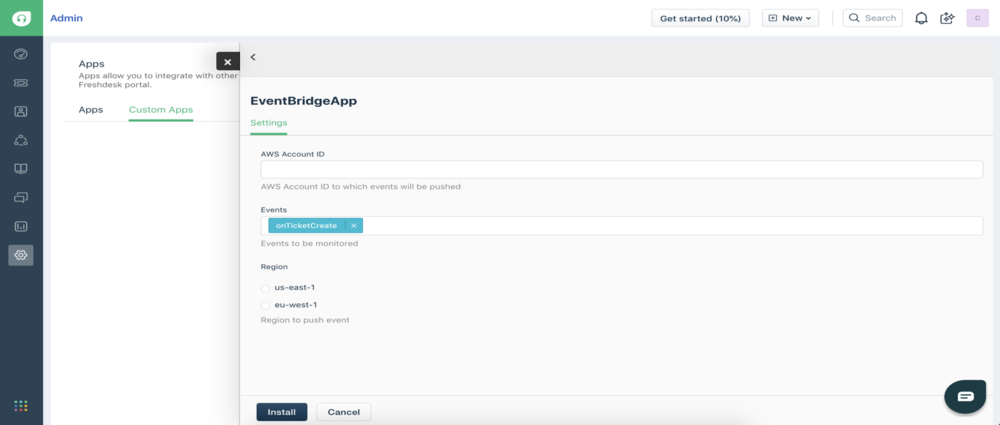1000x425 pixels.
Task: Open the chat support widget
Action: click(965, 396)
